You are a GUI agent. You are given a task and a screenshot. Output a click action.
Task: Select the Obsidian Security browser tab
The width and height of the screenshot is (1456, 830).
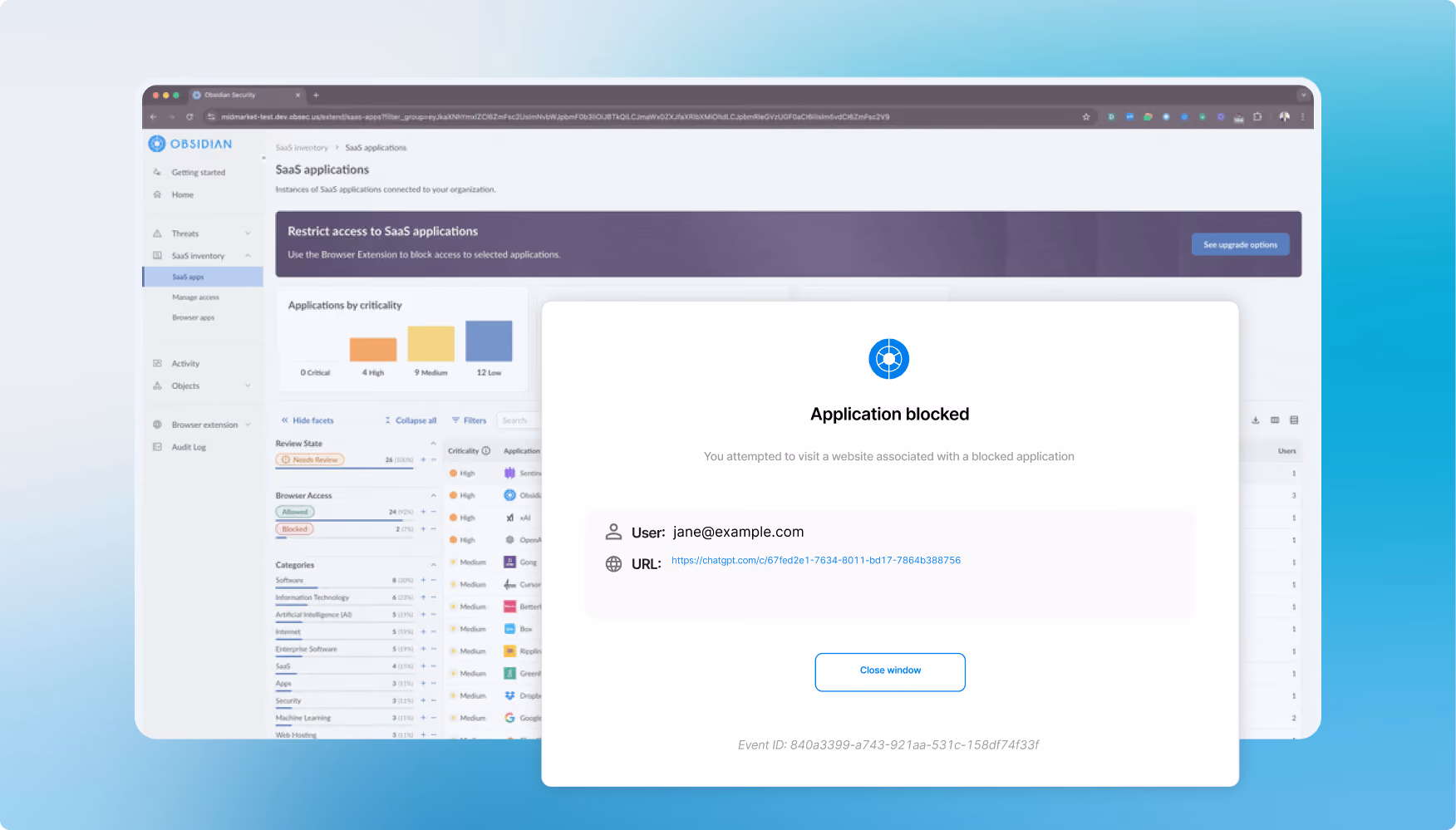pyautogui.click(x=247, y=96)
